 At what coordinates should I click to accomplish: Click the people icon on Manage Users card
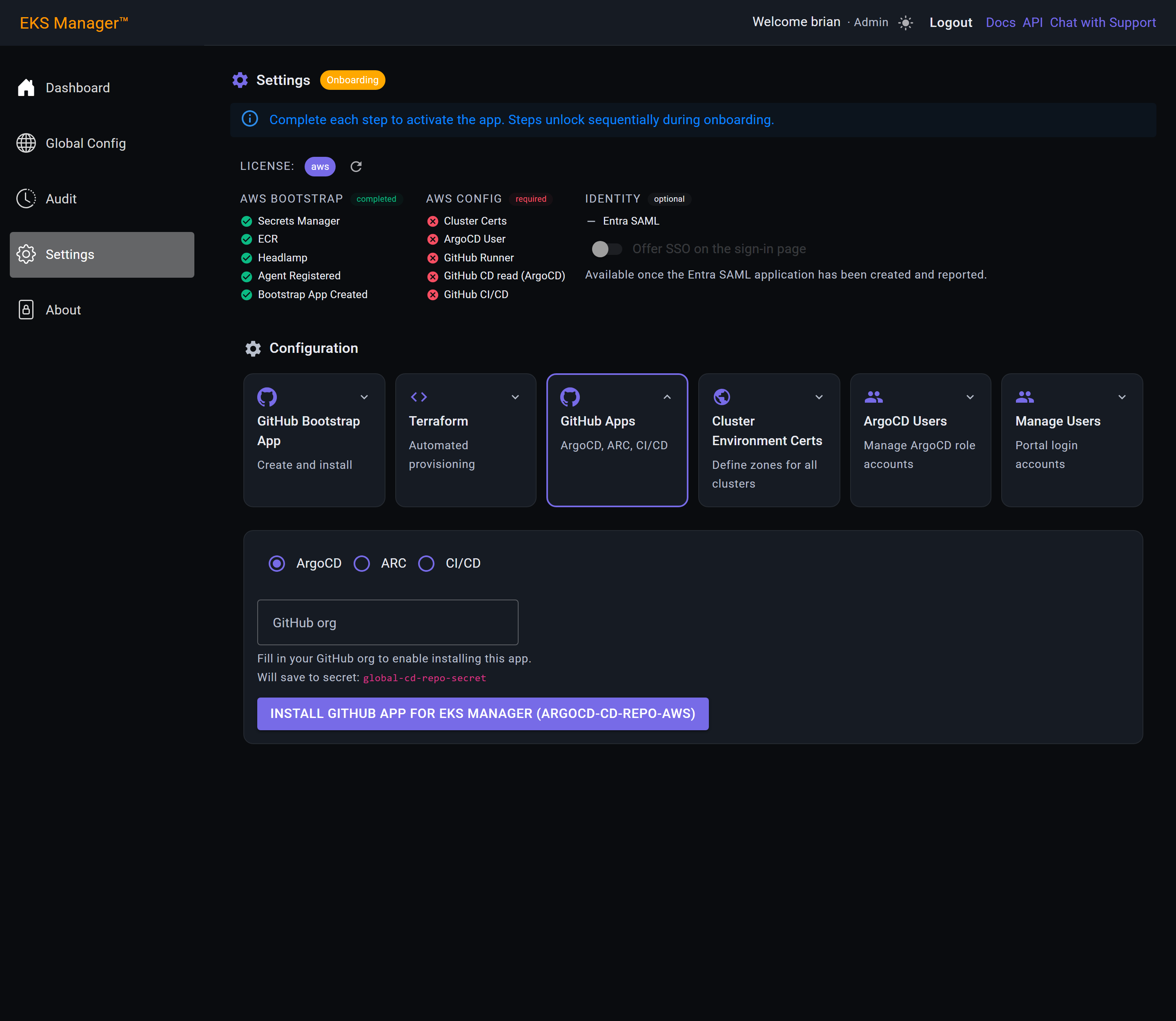pyautogui.click(x=1025, y=397)
